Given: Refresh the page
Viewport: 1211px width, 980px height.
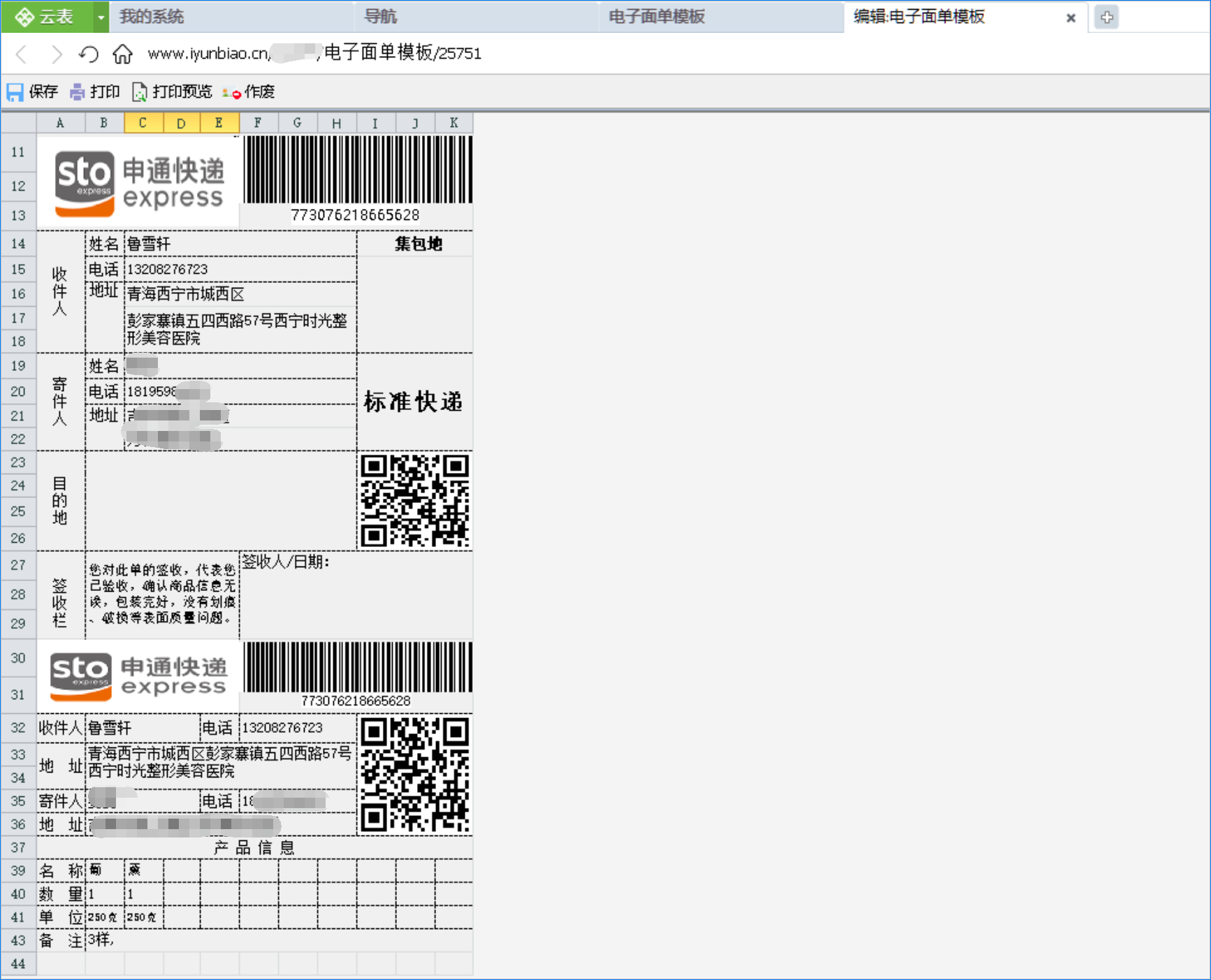Looking at the screenshot, I should [x=89, y=54].
